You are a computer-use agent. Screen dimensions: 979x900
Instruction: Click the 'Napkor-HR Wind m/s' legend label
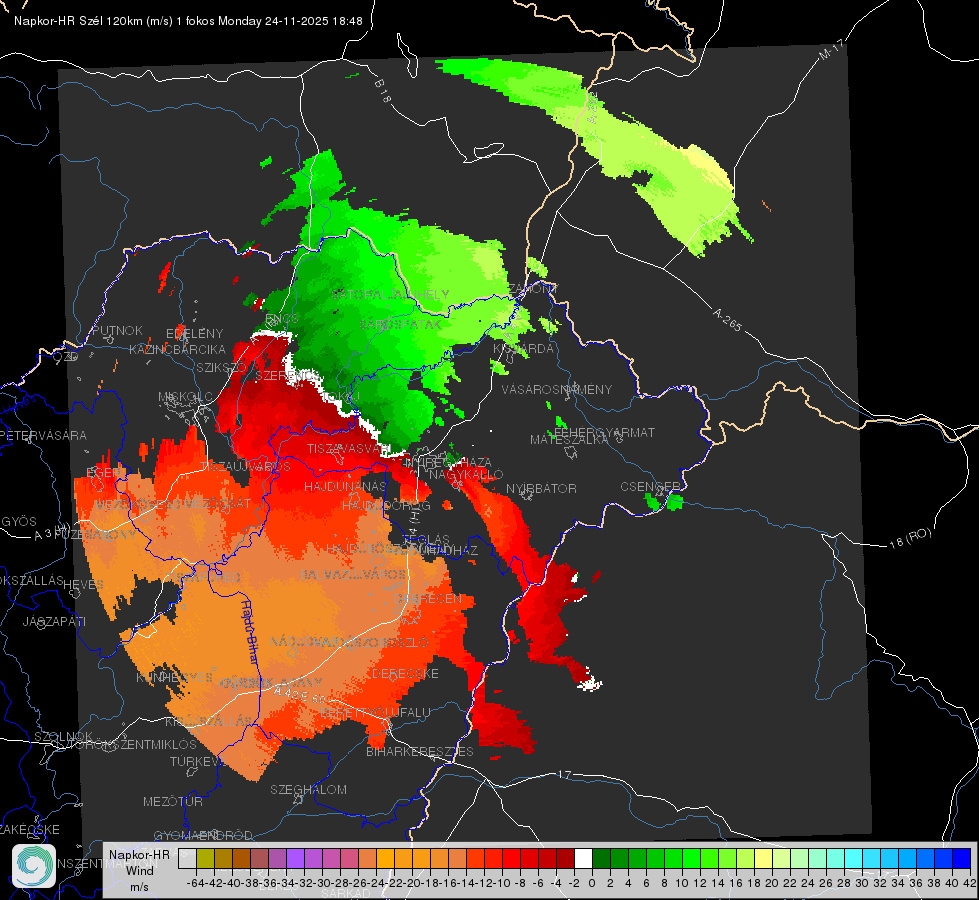(139, 870)
